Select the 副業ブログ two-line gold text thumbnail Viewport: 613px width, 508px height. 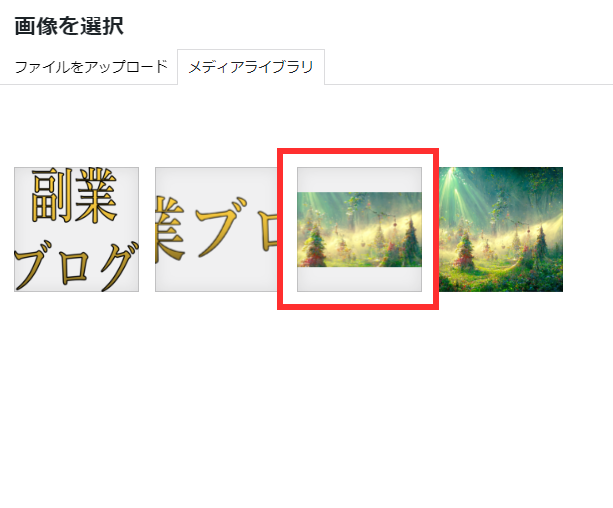coord(77,230)
